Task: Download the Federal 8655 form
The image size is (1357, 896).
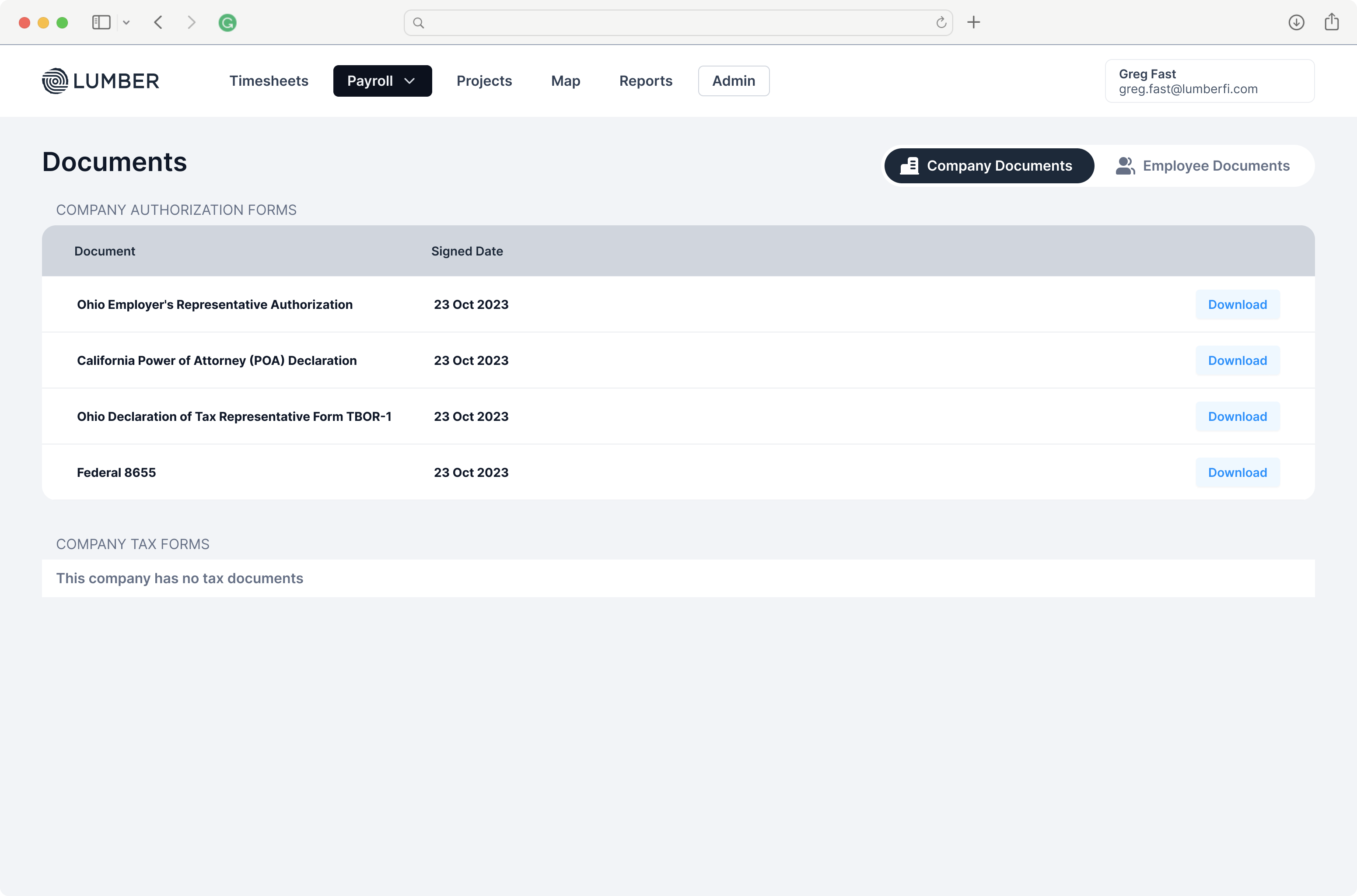Action: click(x=1238, y=472)
